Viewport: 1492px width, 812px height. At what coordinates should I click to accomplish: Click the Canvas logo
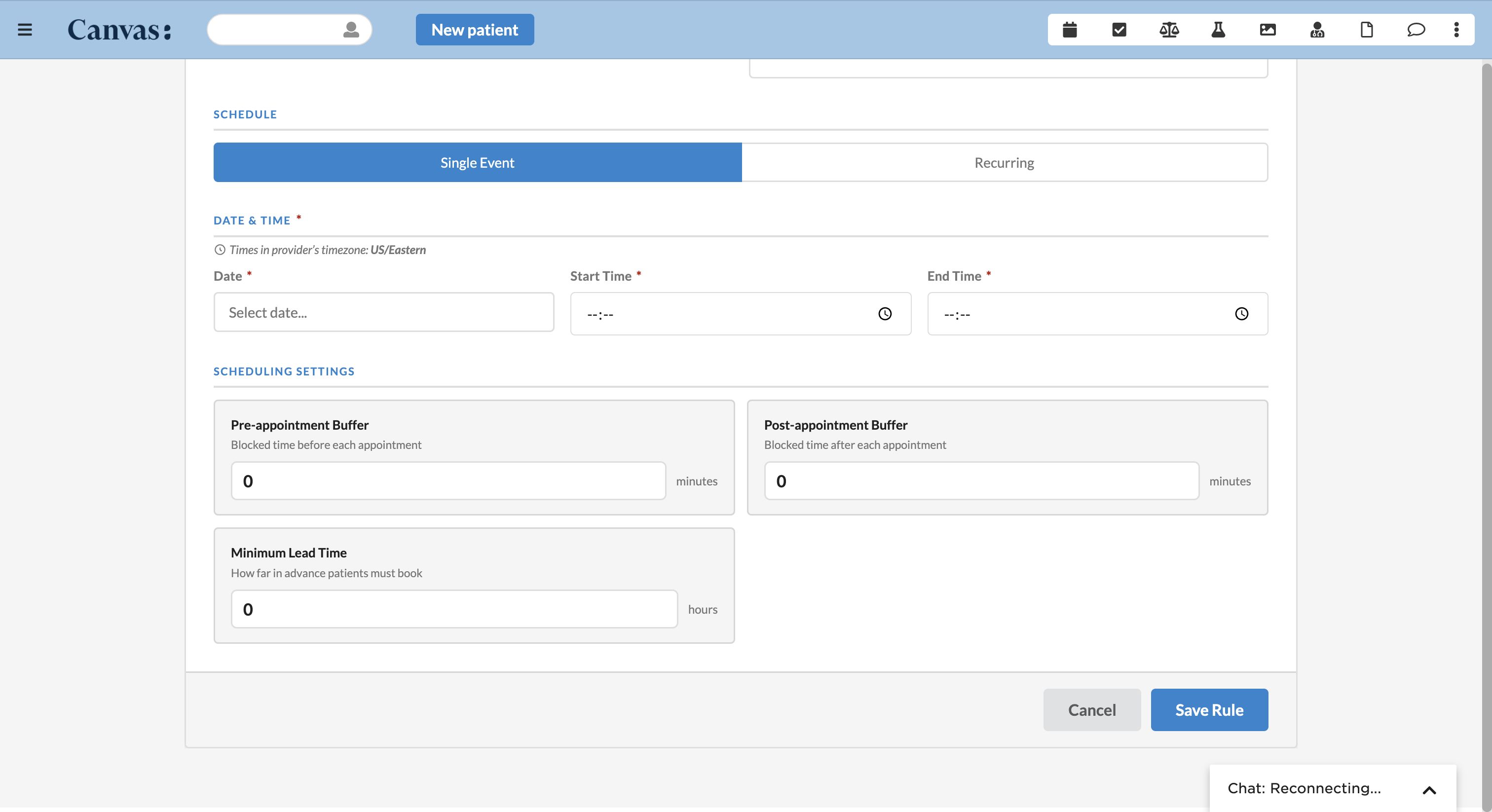coord(120,30)
